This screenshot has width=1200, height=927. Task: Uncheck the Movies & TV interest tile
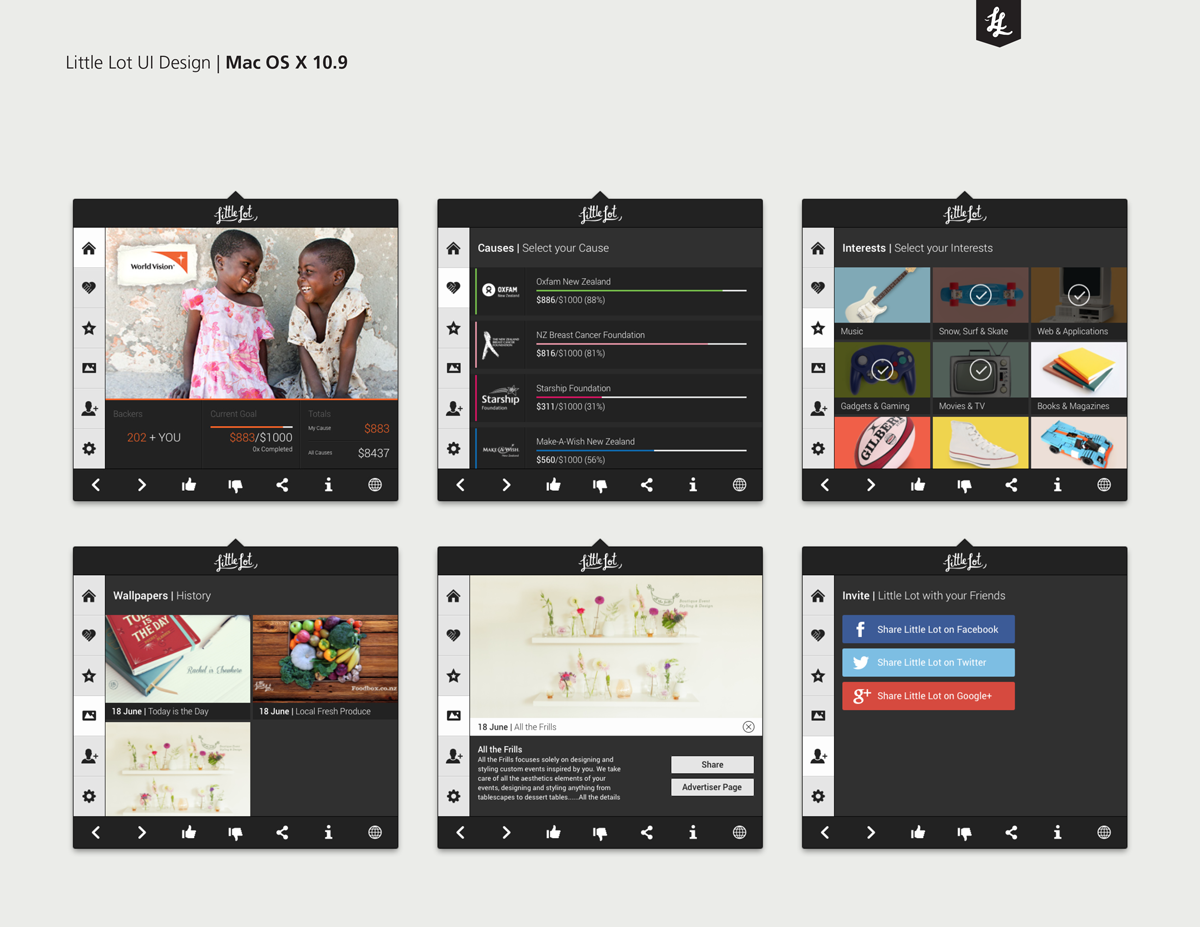pyautogui.click(x=980, y=378)
